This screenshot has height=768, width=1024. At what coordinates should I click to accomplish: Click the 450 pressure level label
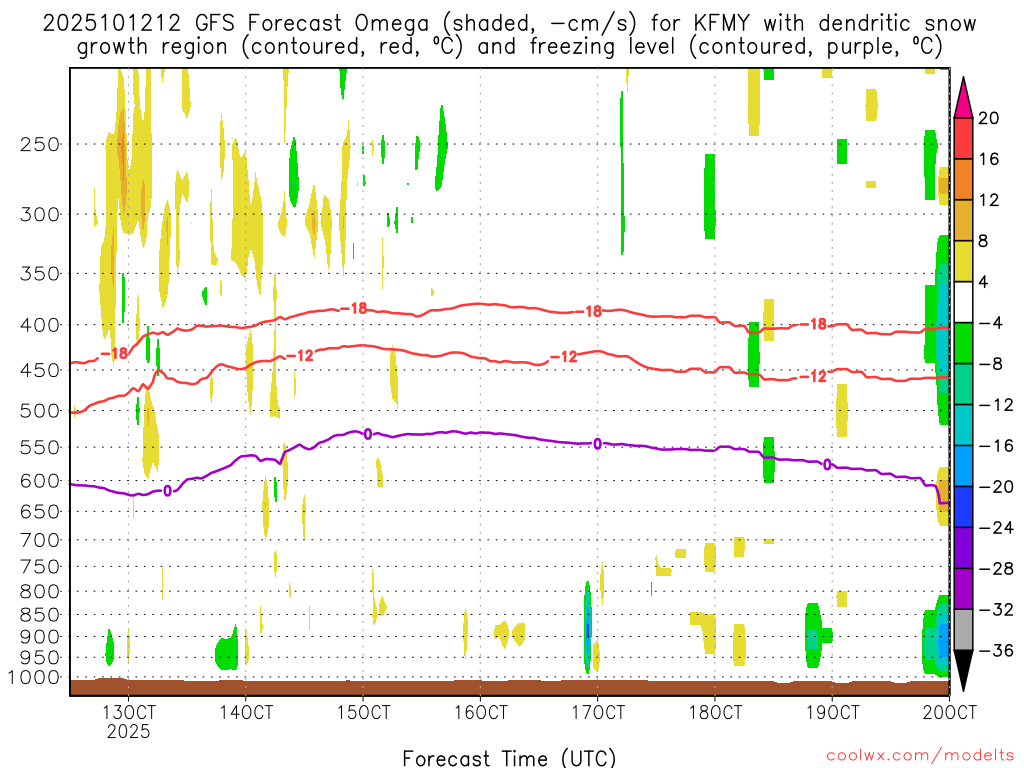40,370
